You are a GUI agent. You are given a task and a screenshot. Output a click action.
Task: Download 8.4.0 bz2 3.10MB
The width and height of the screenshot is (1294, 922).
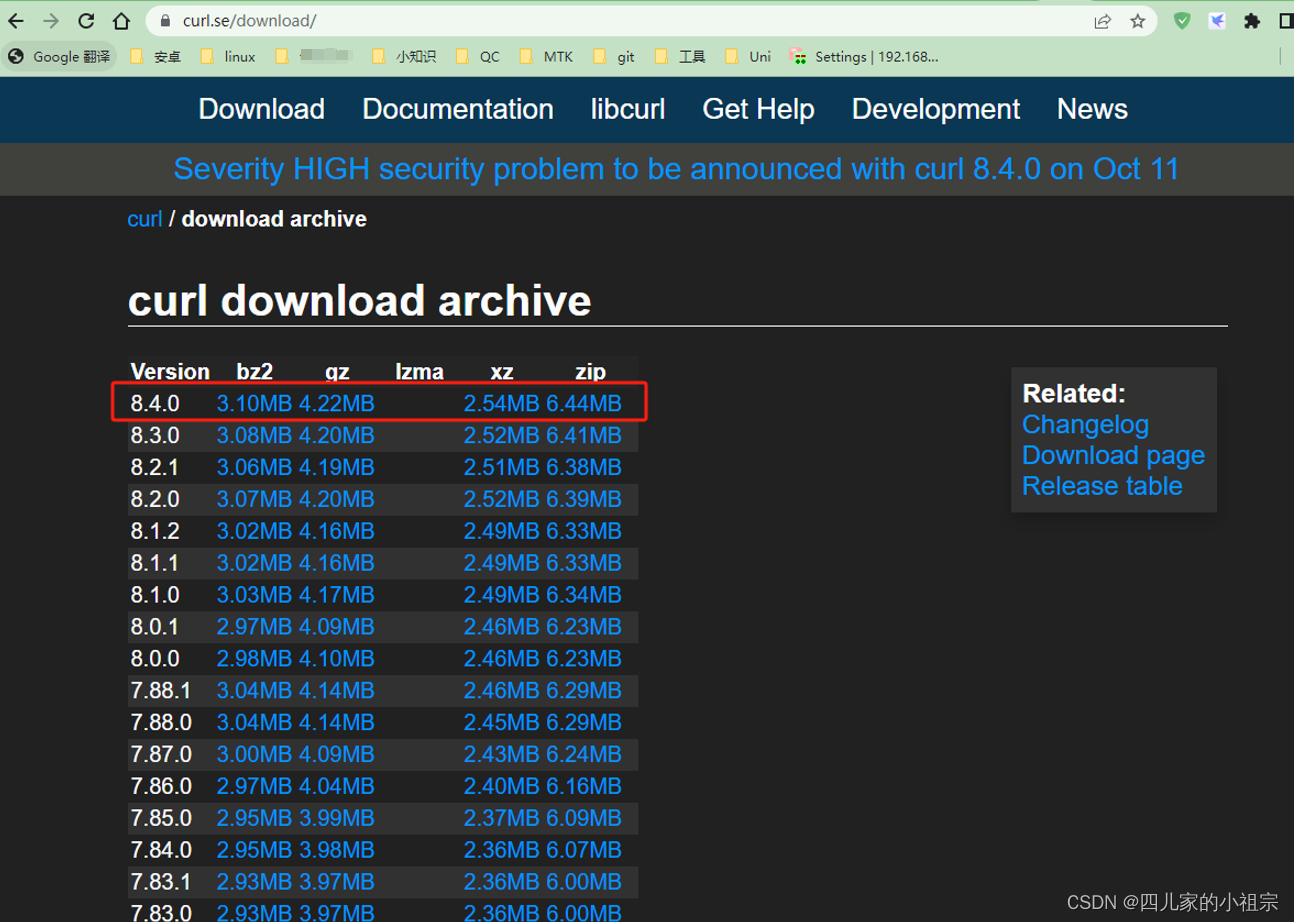point(254,404)
